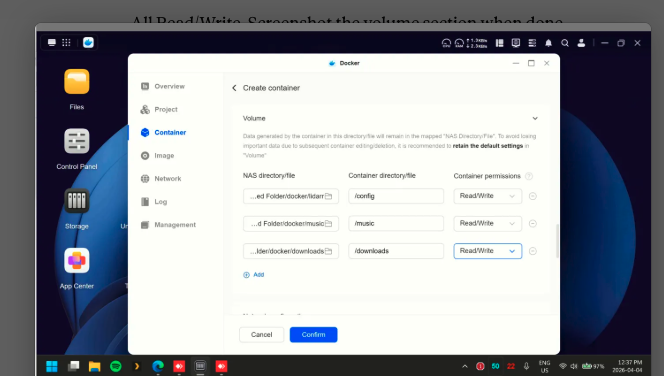Image resolution: width=664 pixels, height=376 pixels.
Task: Click Confirm to create container
Action: 313,335
